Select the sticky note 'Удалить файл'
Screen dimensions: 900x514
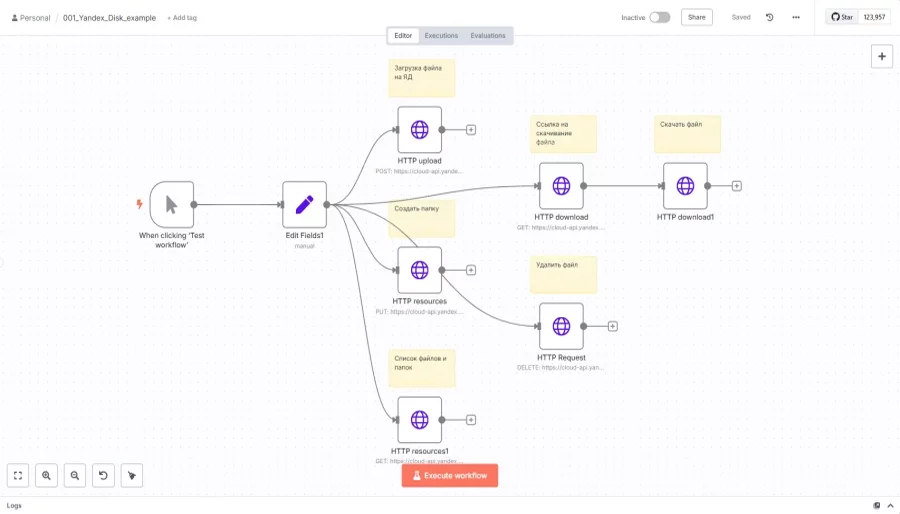point(563,274)
